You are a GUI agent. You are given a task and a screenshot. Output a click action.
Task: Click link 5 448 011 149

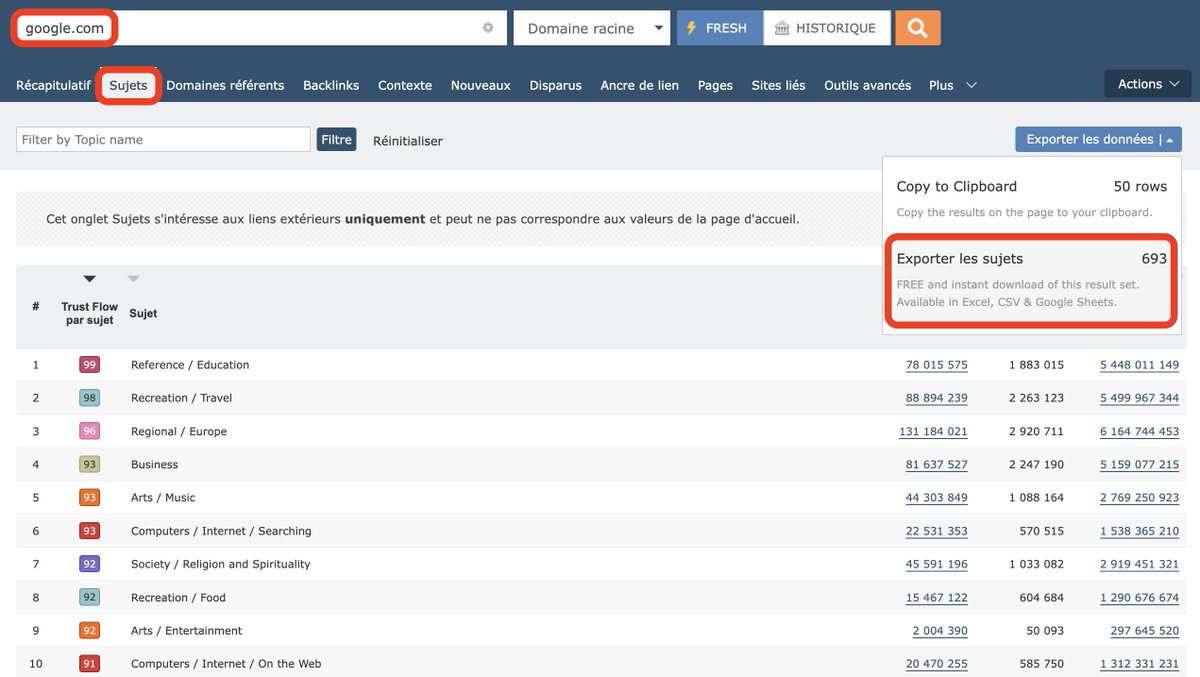(x=1139, y=365)
